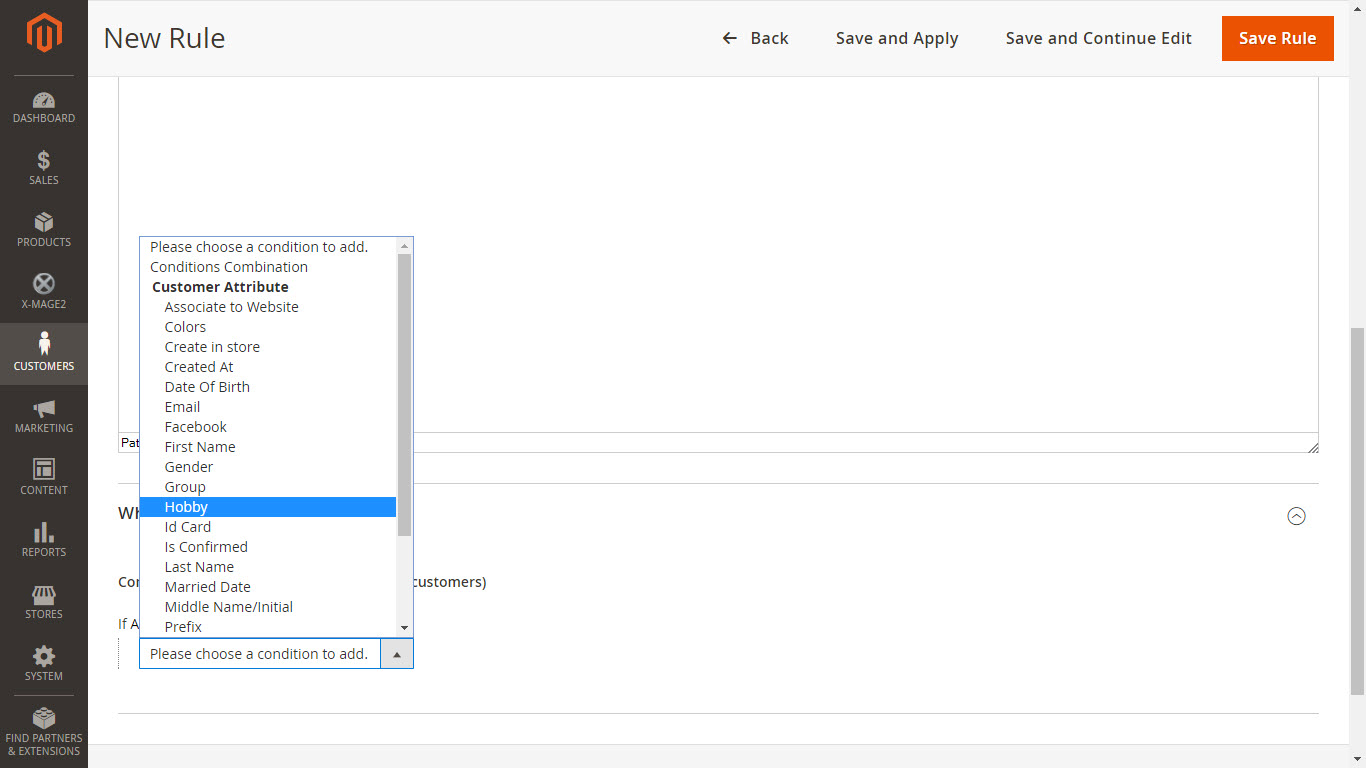Click the page vertical scrollbar thumb
This screenshot has width=1366, height=768.
[1358, 511]
